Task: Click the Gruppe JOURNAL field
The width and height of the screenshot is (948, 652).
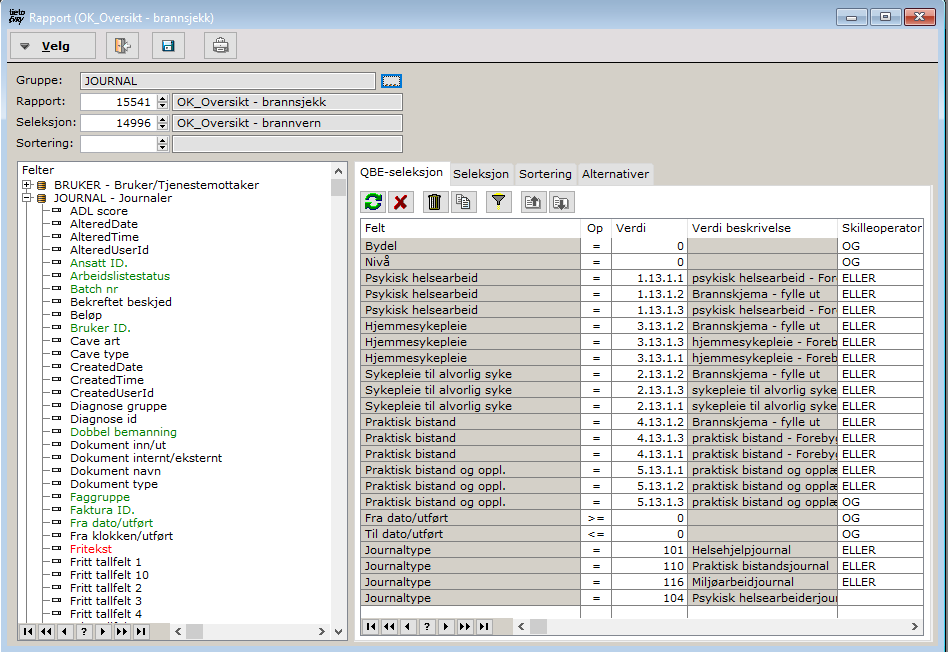Action: (227, 81)
